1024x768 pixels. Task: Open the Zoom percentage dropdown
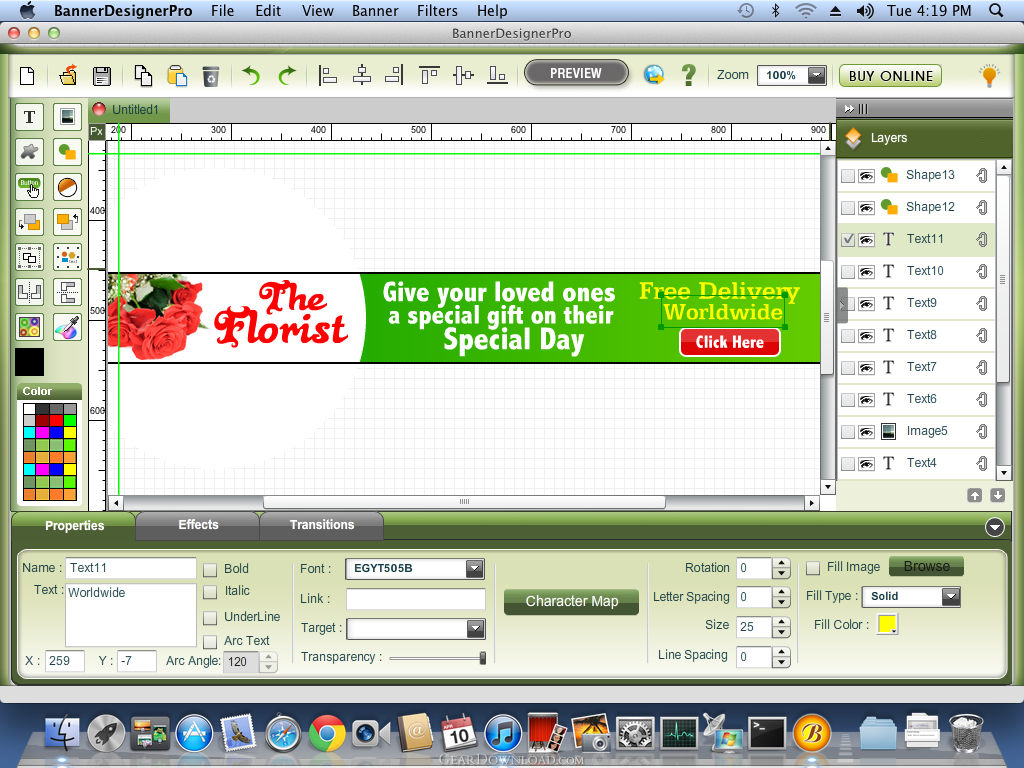pyautogui.click(x=817, y=75)
